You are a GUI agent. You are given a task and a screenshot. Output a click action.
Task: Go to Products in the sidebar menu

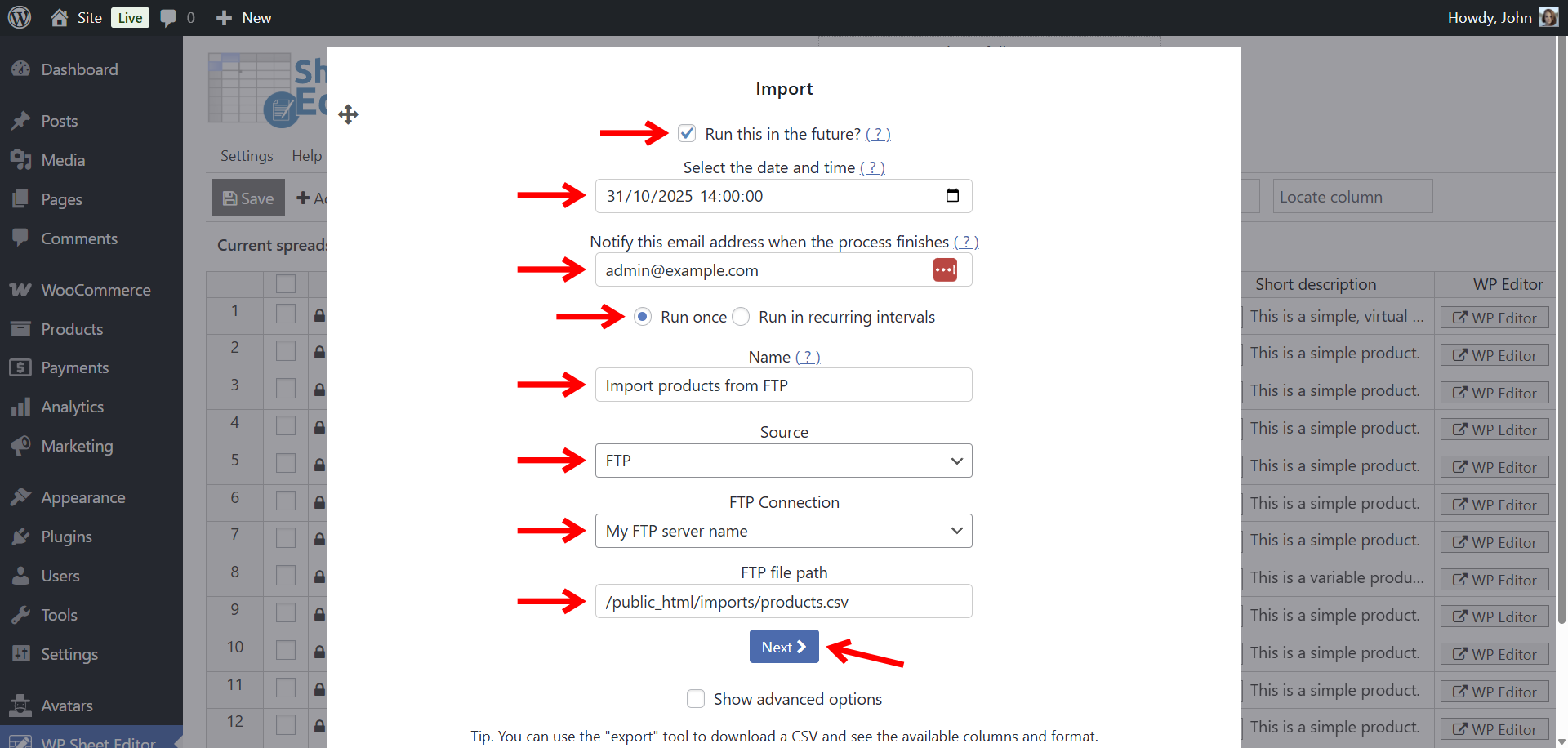point(72,329)
